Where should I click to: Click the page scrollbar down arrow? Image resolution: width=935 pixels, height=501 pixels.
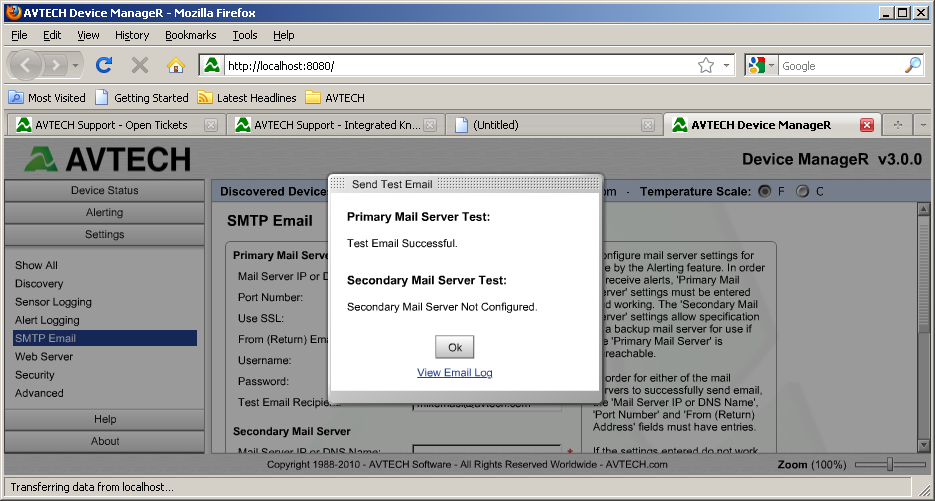click(923, 445)
